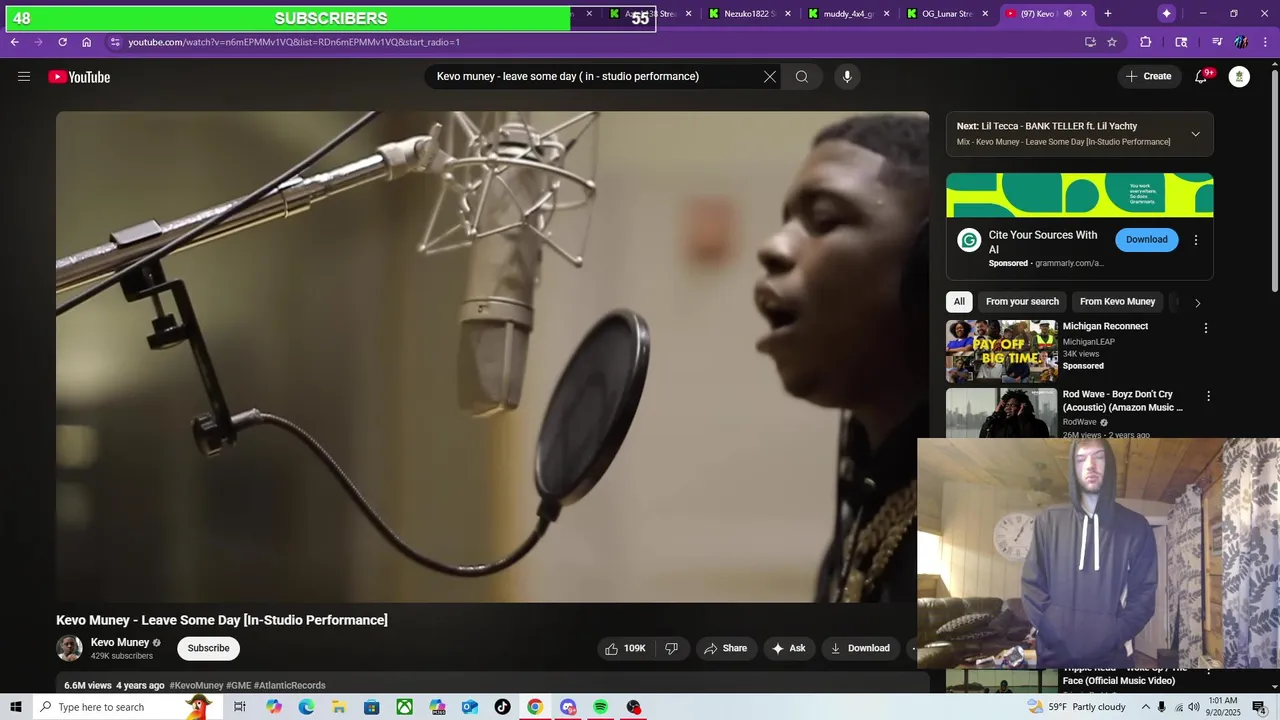Select the From Kevo Muney chip

(1117, 301)
